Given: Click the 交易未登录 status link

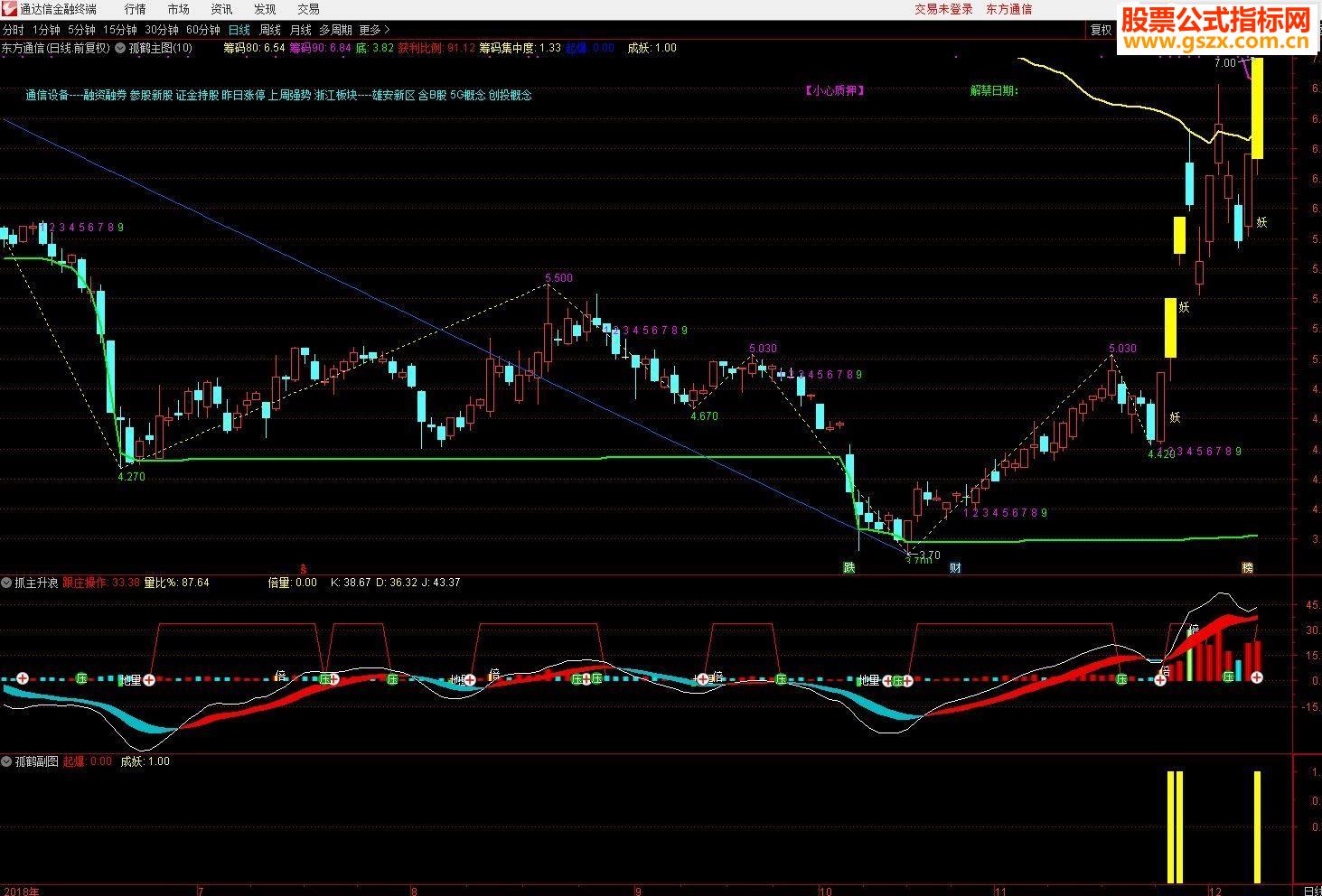Looking at the screenshot, I should coord(943,9).
